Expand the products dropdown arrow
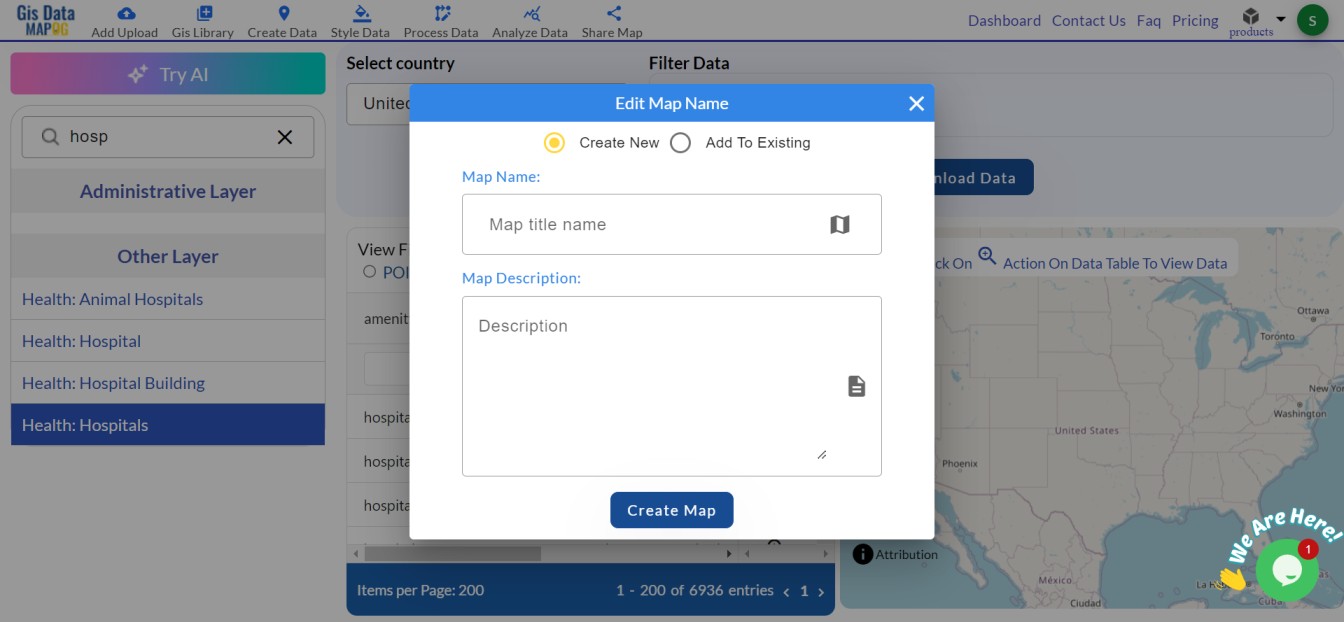 point(1279,17)
